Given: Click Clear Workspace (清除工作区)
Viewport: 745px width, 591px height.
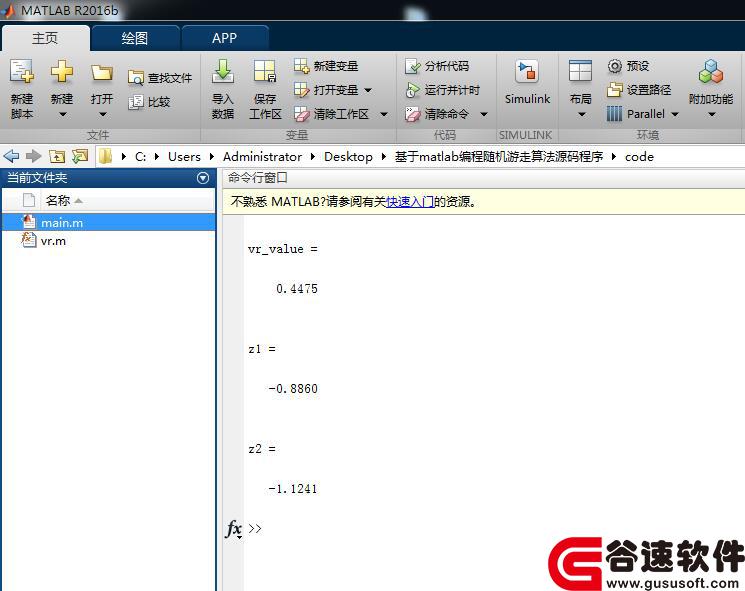Looking at the screenshot, I should 331,114.
